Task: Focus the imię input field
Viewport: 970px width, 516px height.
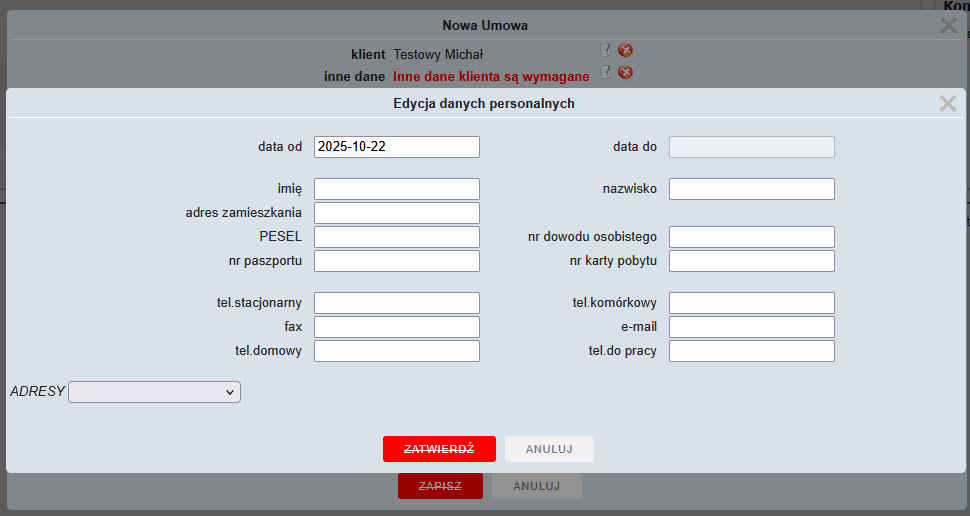Action: (396, 189)
